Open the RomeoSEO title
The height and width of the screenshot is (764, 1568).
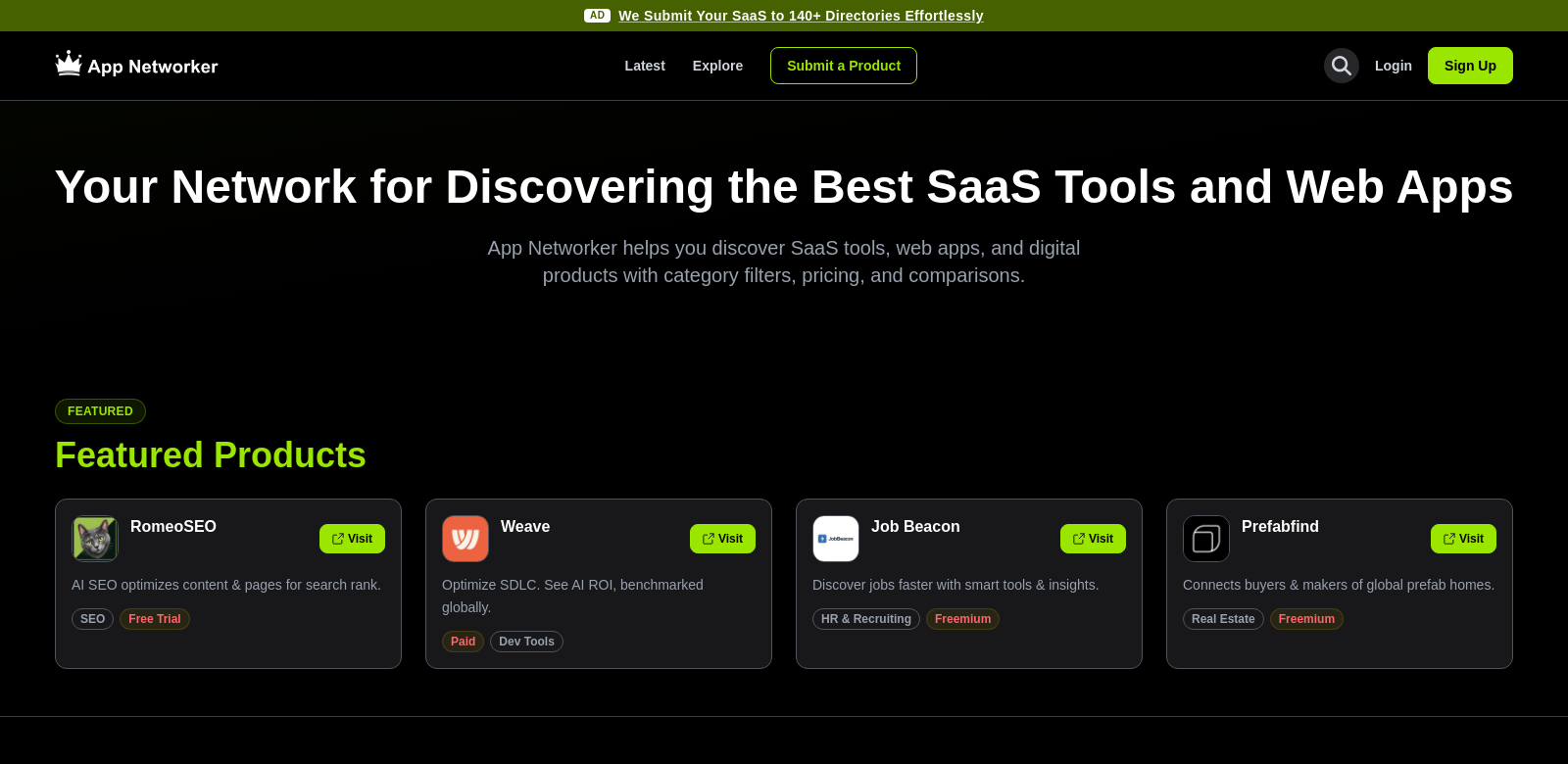click(173, 527)
